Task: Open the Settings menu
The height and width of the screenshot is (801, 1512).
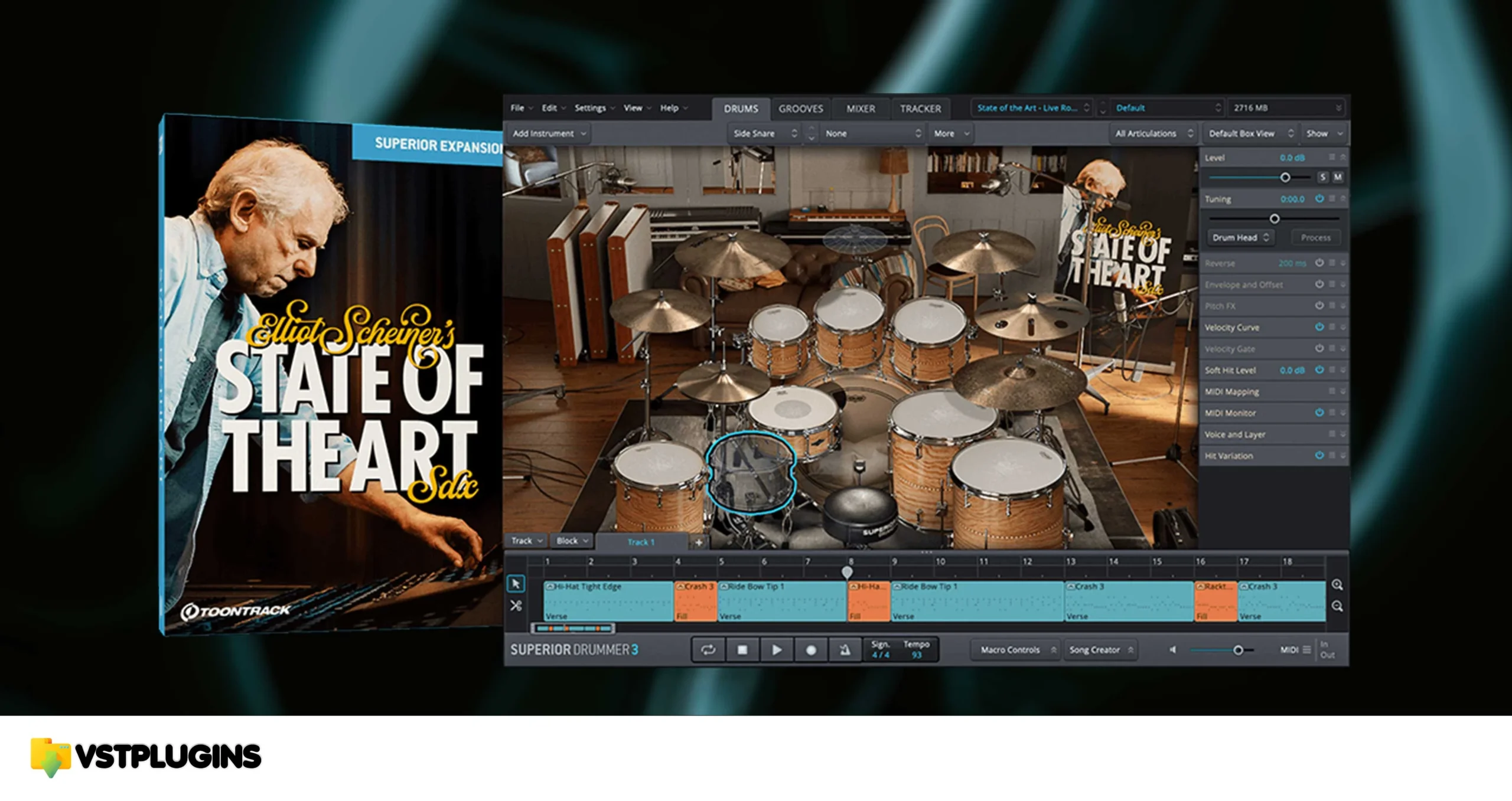Action: pos(594,108)
